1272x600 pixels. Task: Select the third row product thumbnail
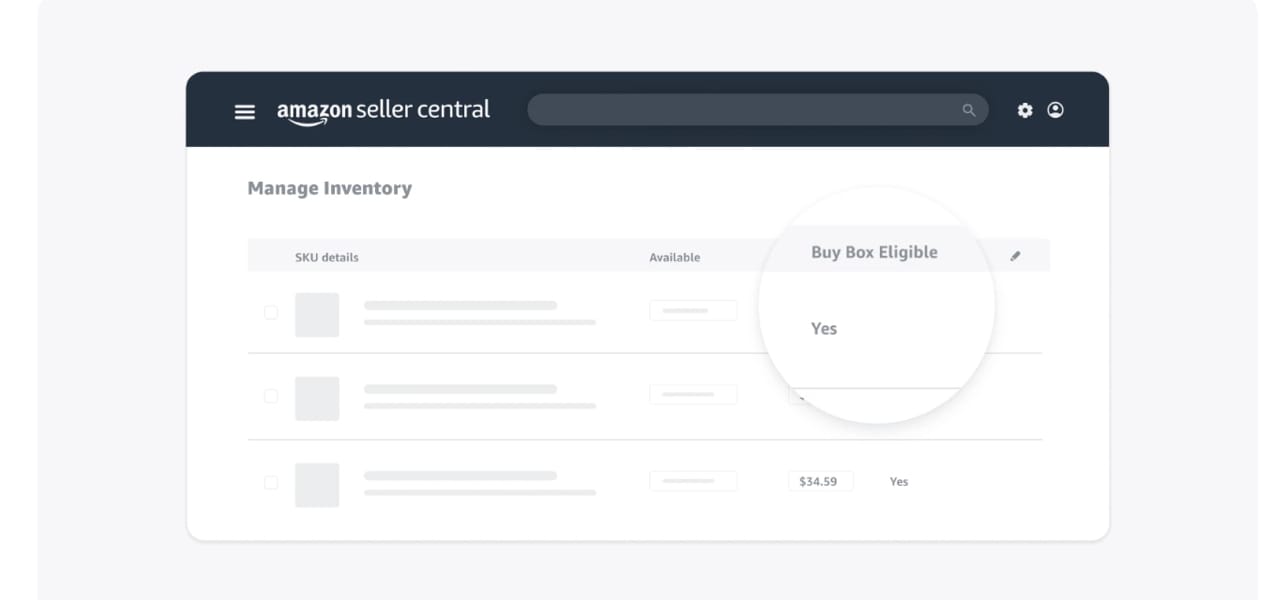pos(317,484)
